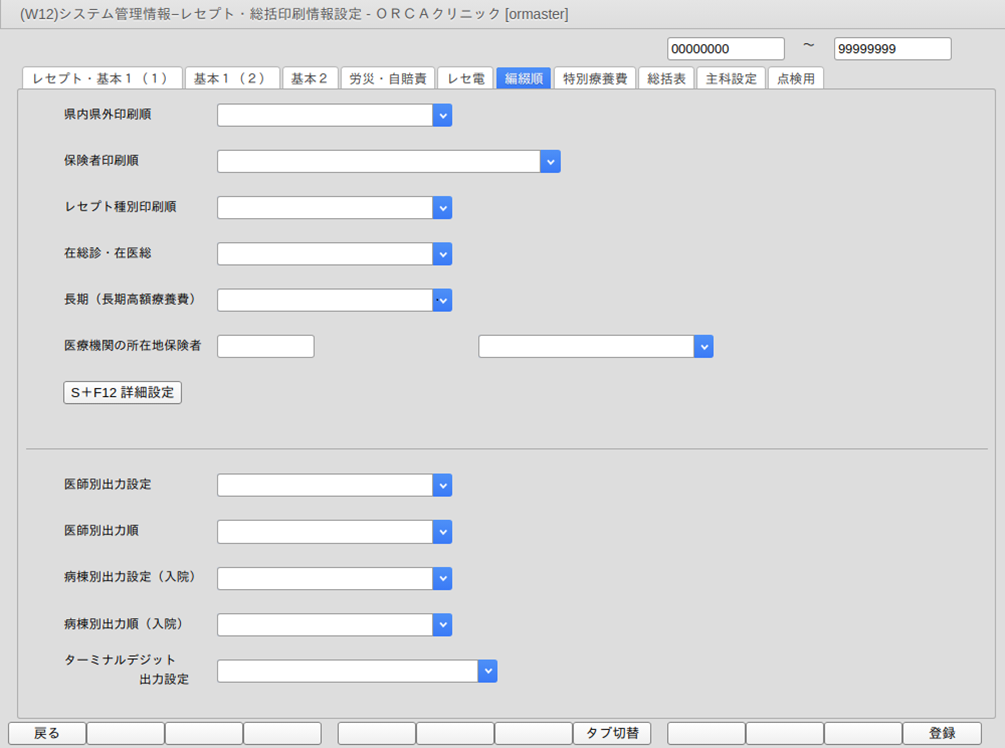Open the 保険者印刷順 dropdown list
The image size is (1005, 748).
[550, 161]
